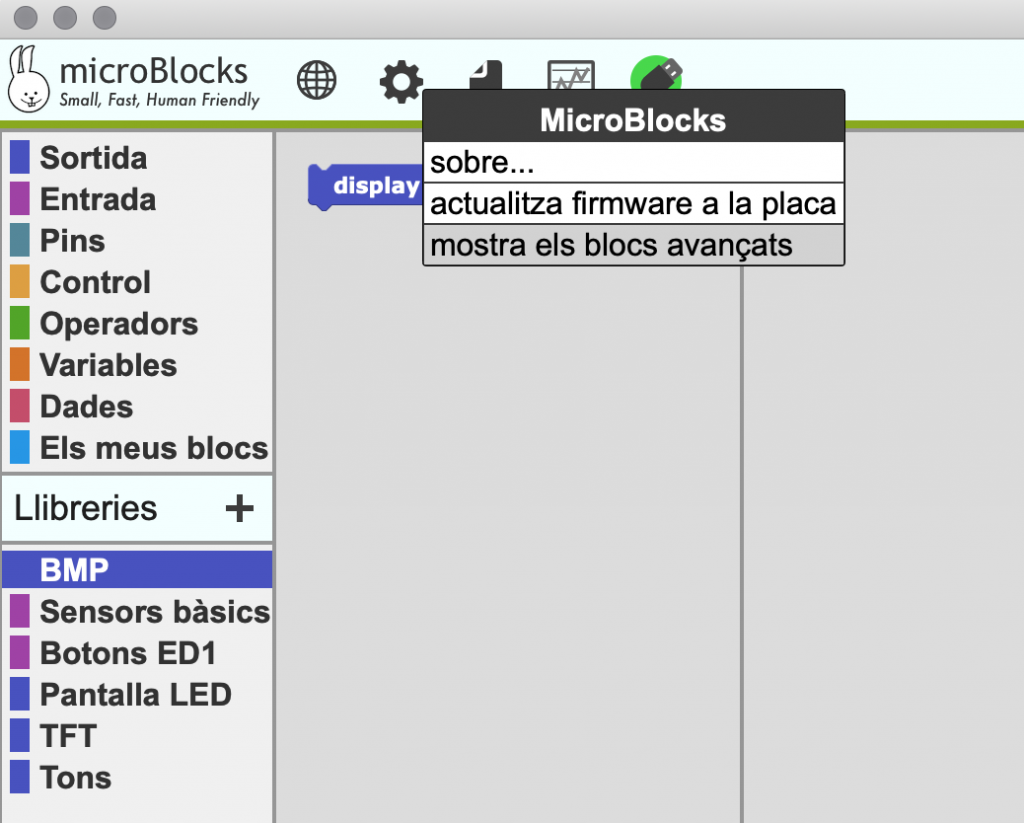Open the gear settings menu
1024x823 pixels.
(401, 80)
